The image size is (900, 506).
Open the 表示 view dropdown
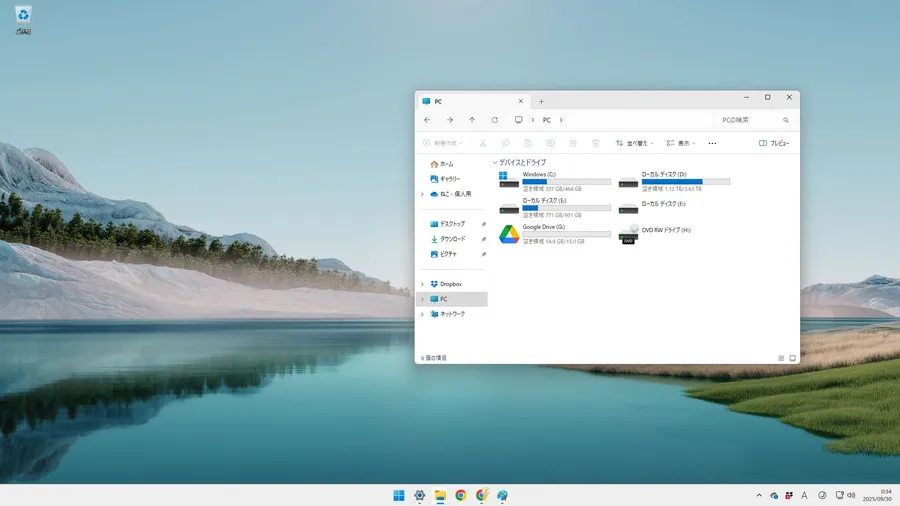coord(680,143)
